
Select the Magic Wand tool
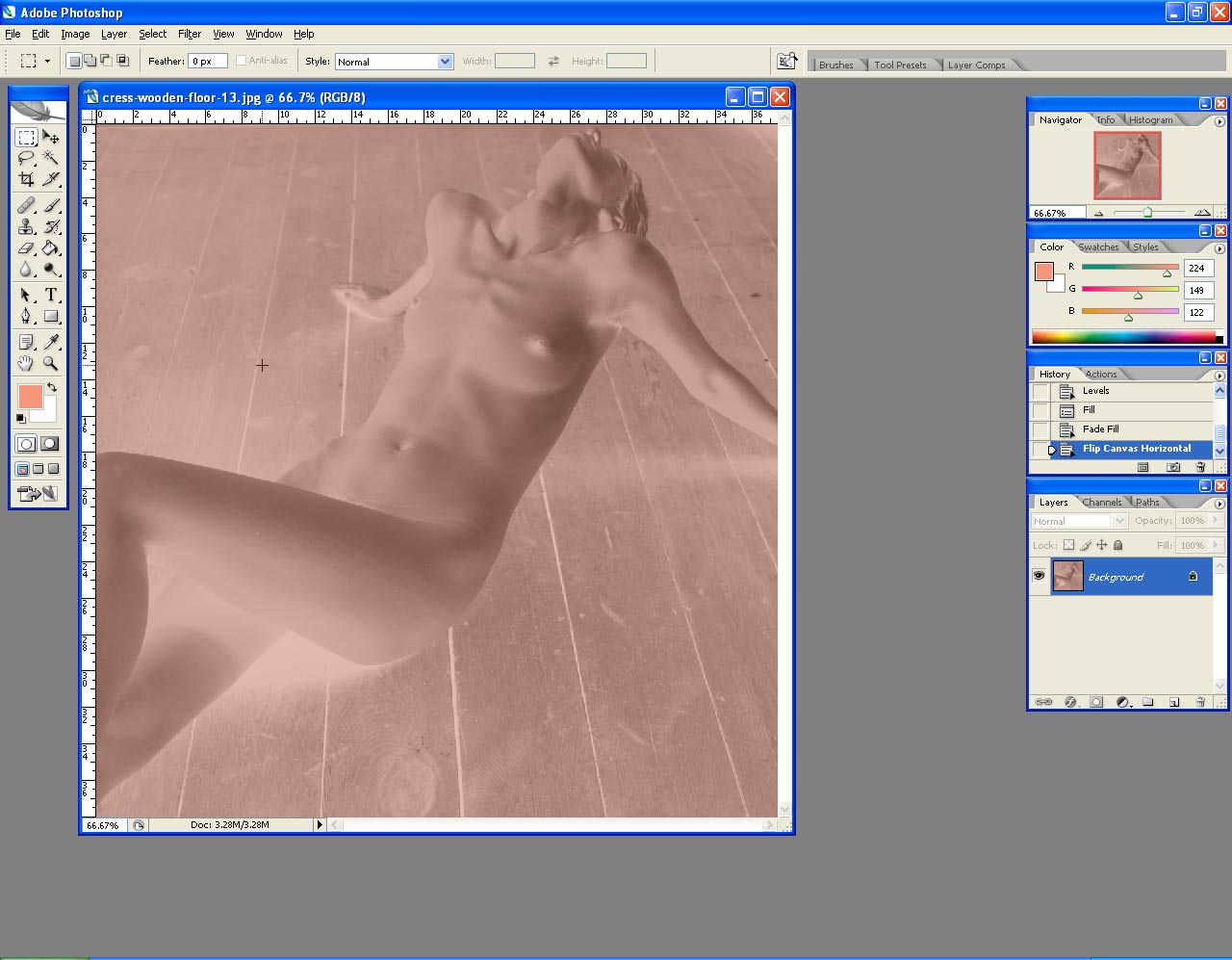click(51, 158)
